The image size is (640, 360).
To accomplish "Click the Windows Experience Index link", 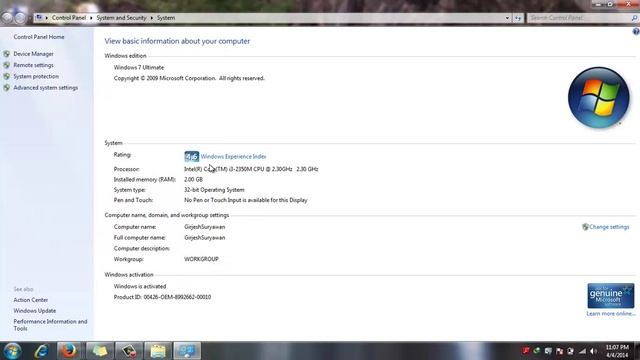I will (x=233, y=156).
